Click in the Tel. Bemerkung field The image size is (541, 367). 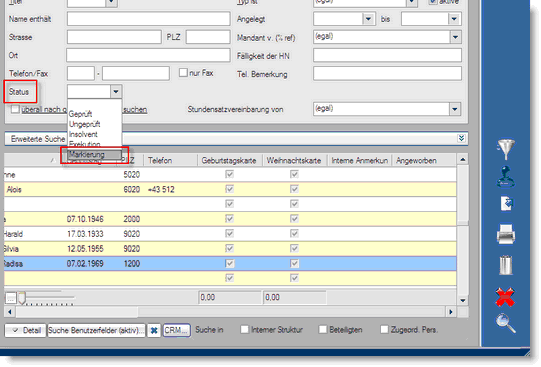(x=387, y=73)
